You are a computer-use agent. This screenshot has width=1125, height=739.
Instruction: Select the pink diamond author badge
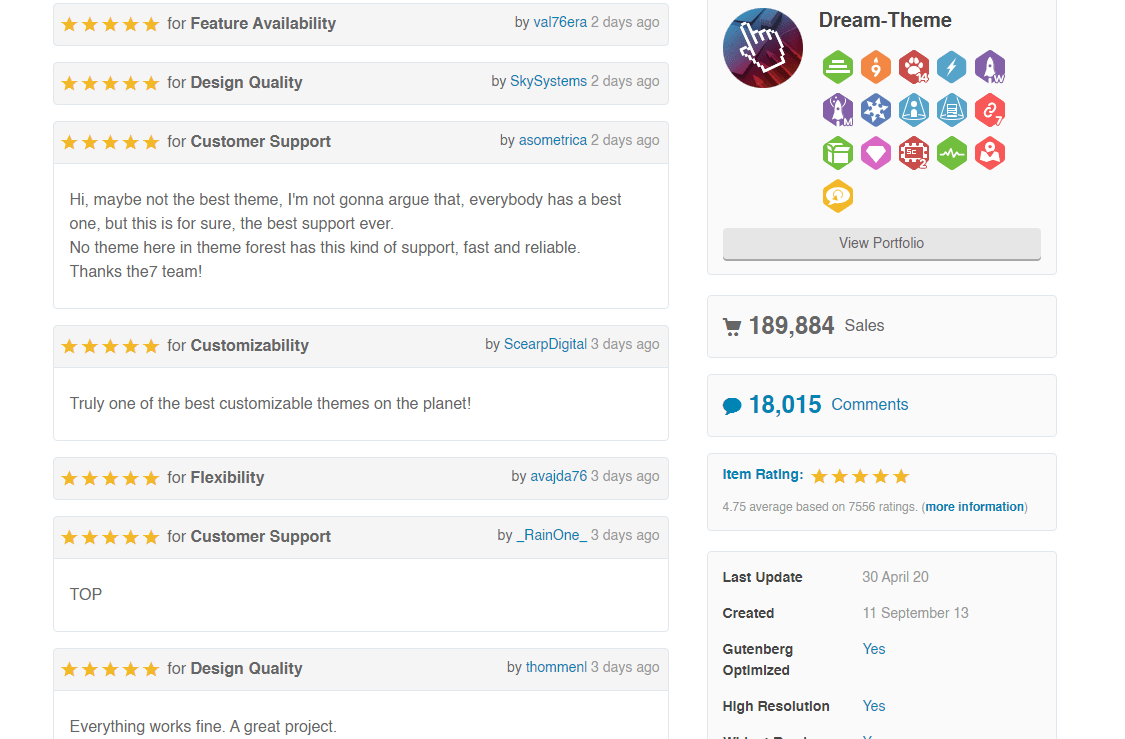click(876, 153)
